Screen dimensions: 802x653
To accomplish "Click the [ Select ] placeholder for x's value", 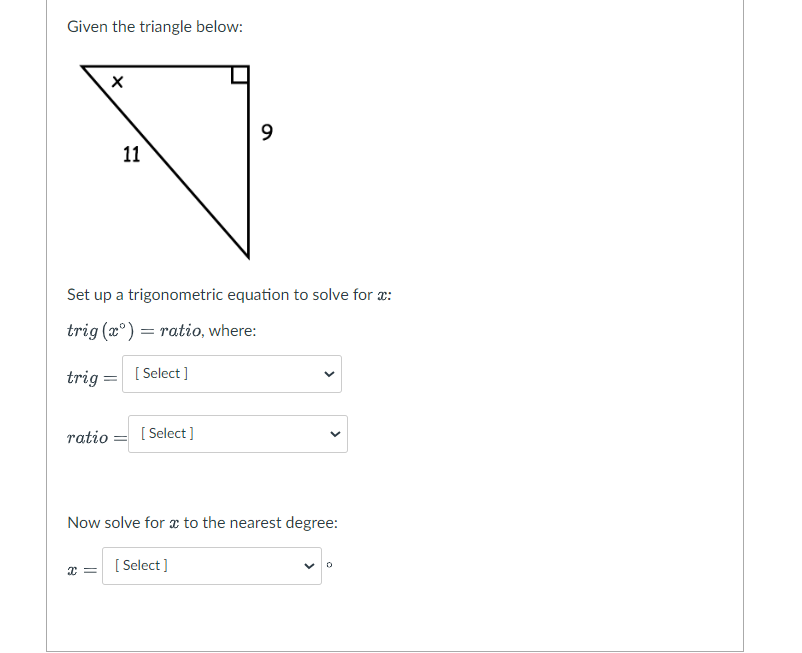I will [x=141, y=565].
